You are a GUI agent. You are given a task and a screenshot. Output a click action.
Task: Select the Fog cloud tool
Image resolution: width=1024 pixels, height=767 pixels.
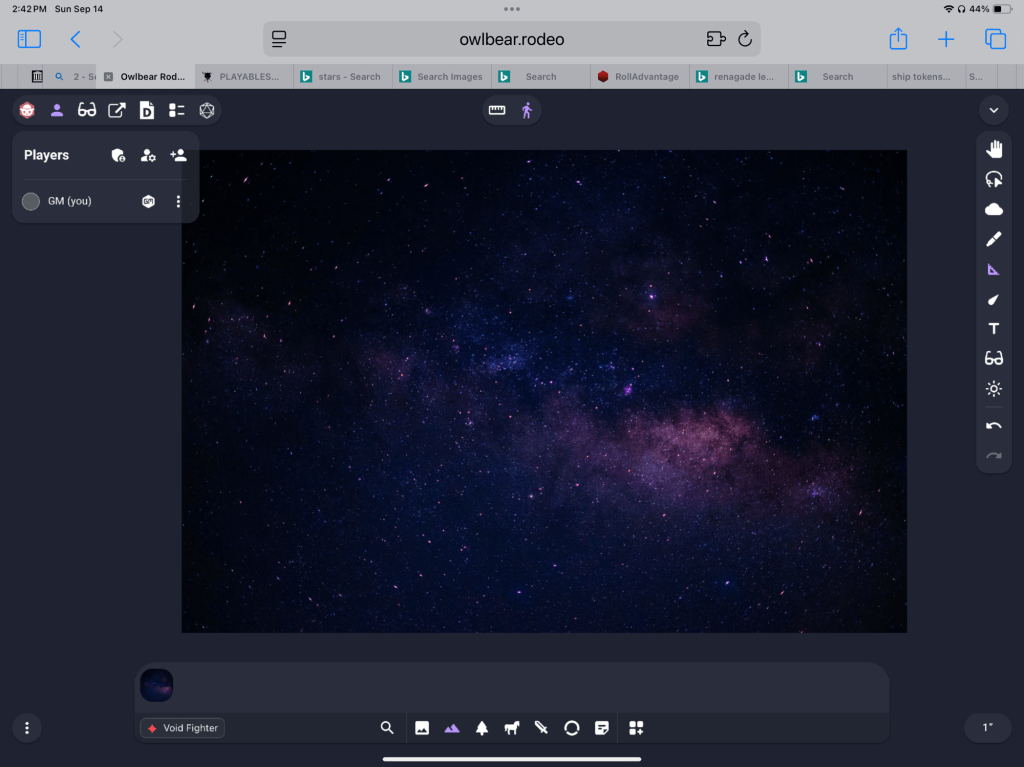coord(993,209)
